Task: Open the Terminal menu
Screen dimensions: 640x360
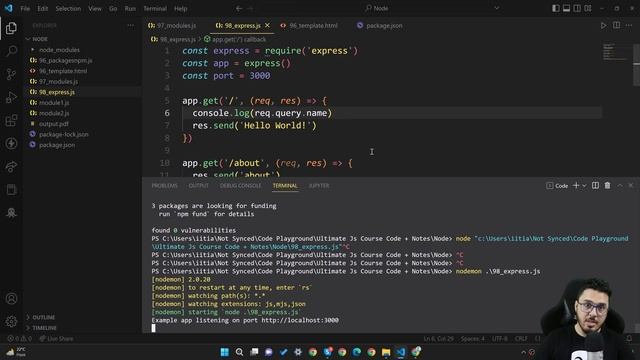Action: coord(155,8)
